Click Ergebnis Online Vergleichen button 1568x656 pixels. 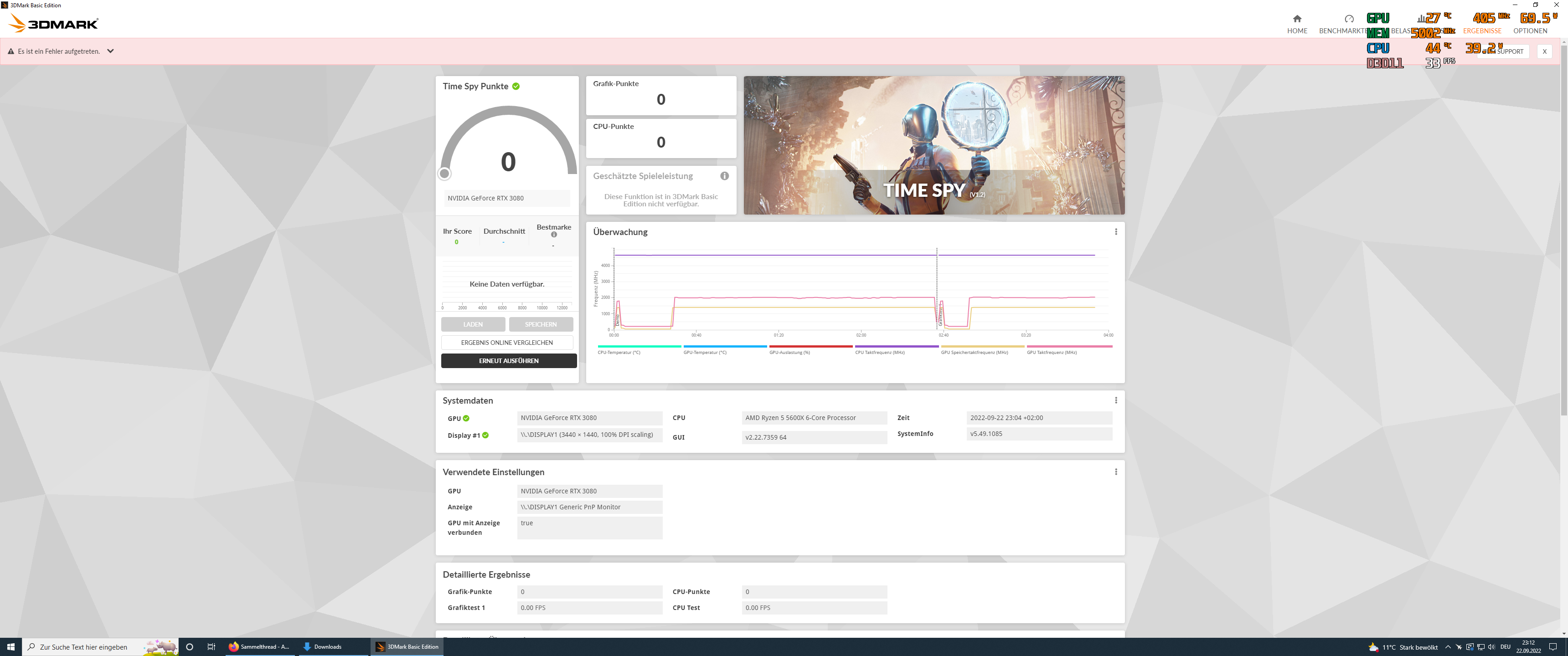point(506,343)
